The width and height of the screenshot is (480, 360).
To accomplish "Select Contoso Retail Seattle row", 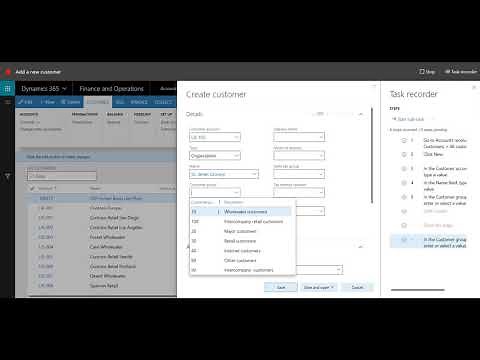I will coord(102,257).
